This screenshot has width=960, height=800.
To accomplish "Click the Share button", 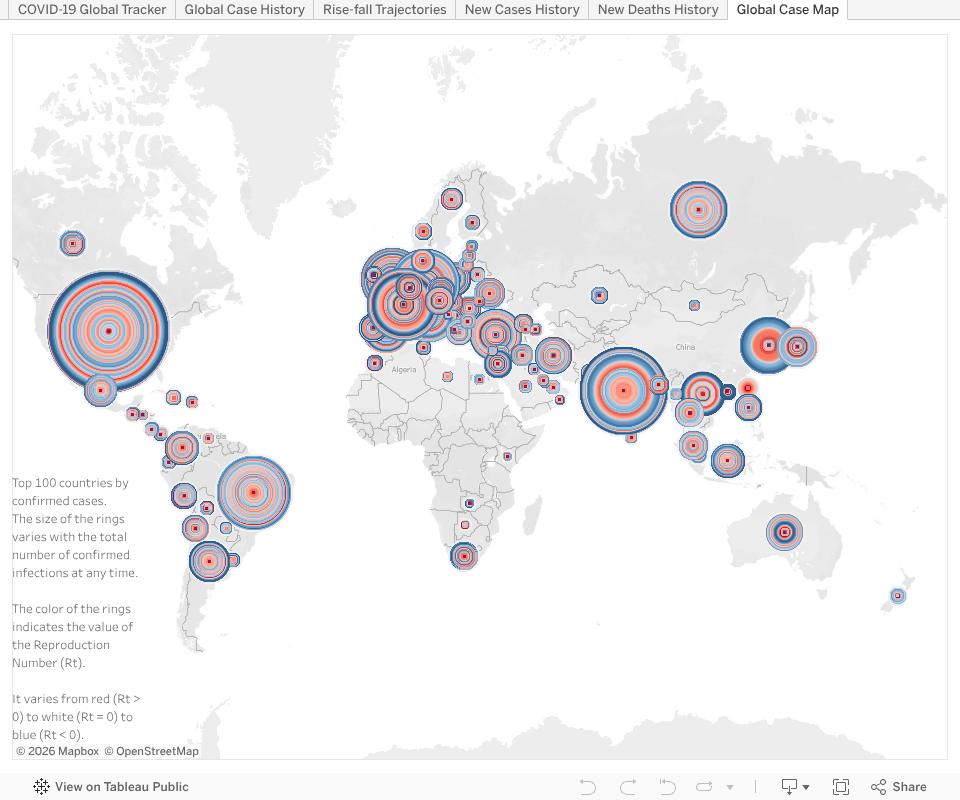I will [x=899, y=787].
